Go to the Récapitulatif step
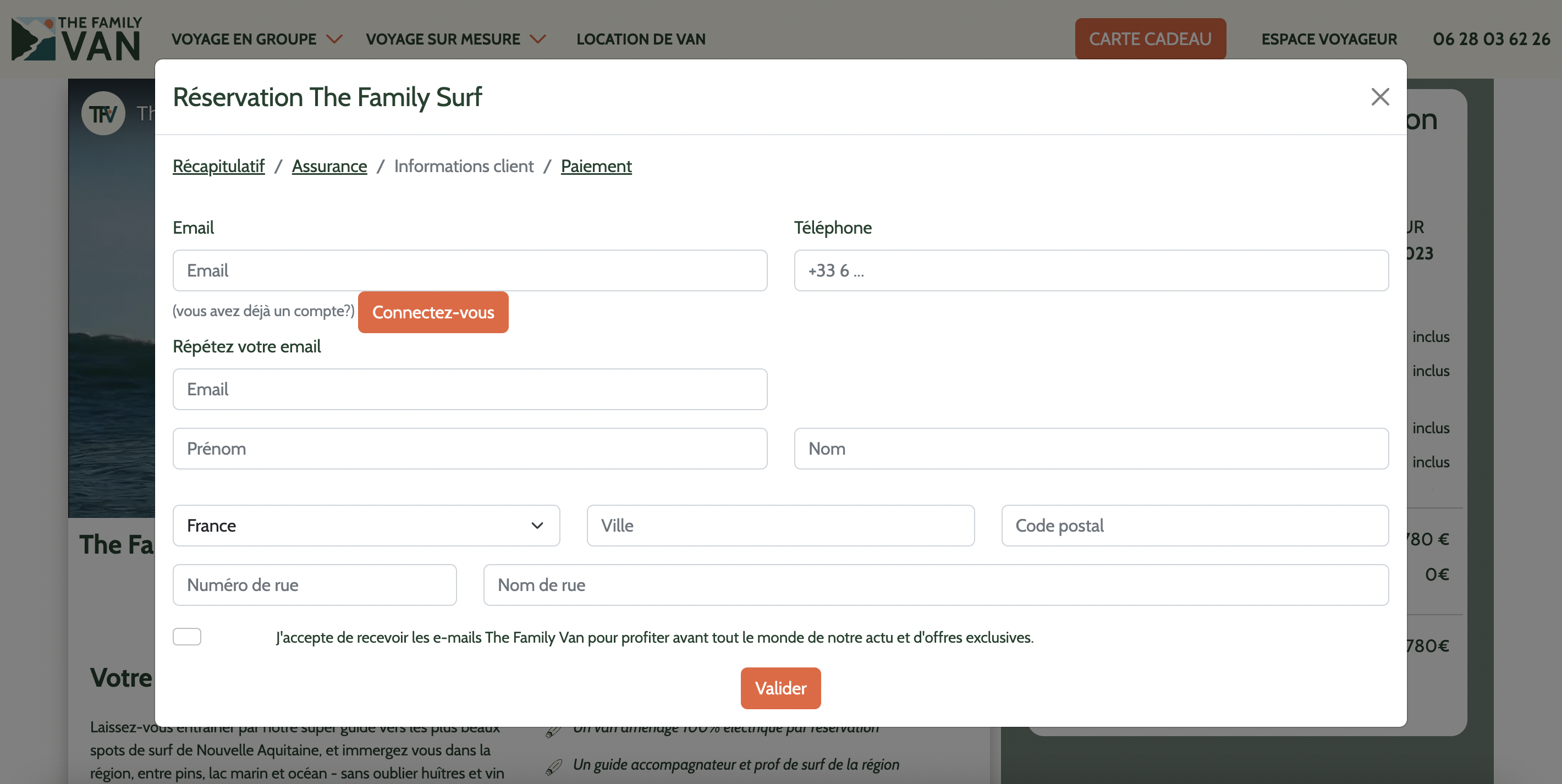The width and height of the screenshot is (1562, 784). coord(218,166)
